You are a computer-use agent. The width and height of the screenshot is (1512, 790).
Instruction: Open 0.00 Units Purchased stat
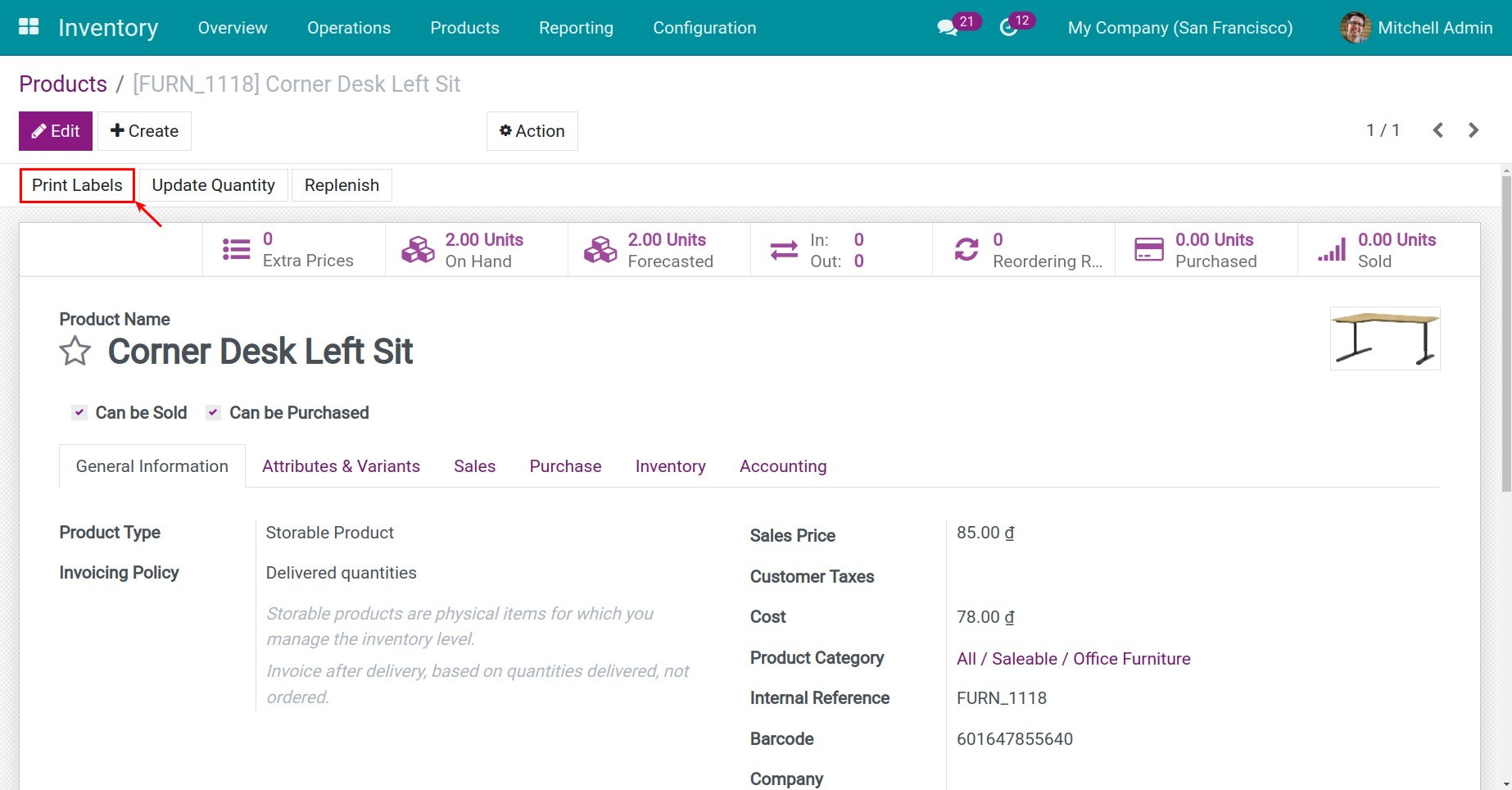(x=1206, y=250)
